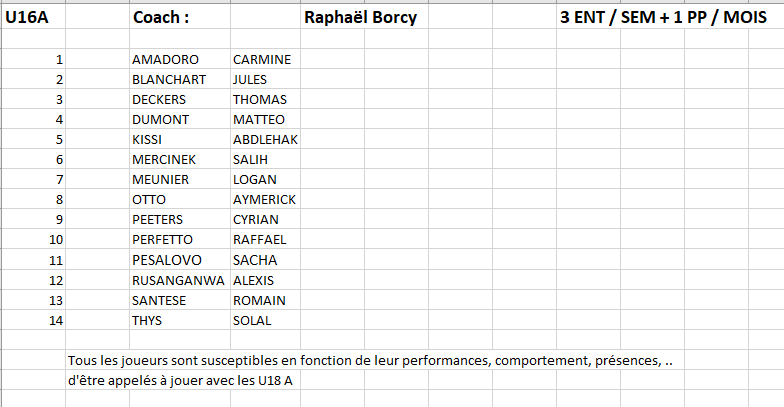The height and width of the screenshot is (407, 784).
Task: Select the BLANCHART cell
Action: (x=180, y=80)
